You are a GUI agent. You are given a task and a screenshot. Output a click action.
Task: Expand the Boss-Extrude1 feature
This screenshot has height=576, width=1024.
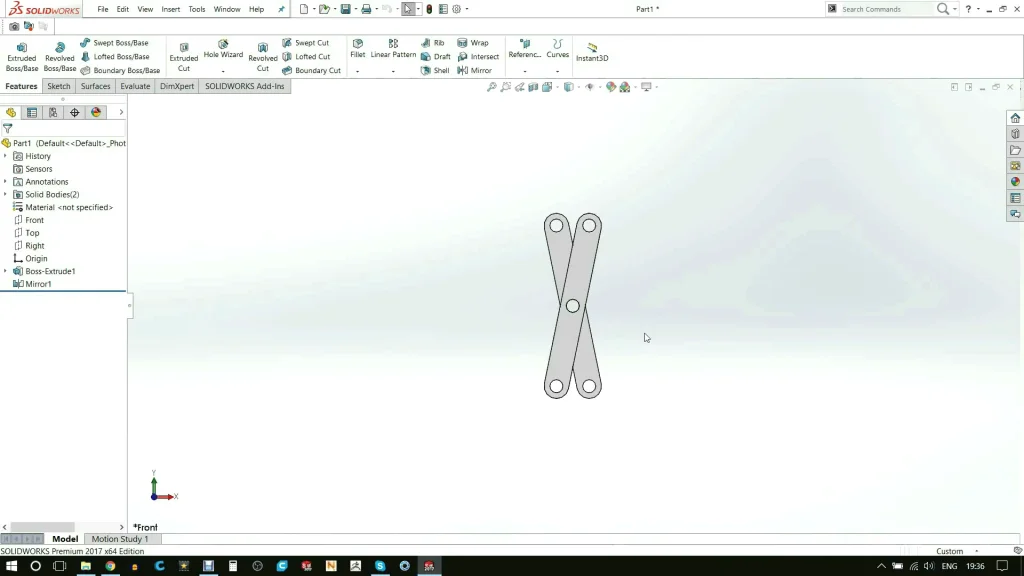pyautogui.click(x=5, y=270)
